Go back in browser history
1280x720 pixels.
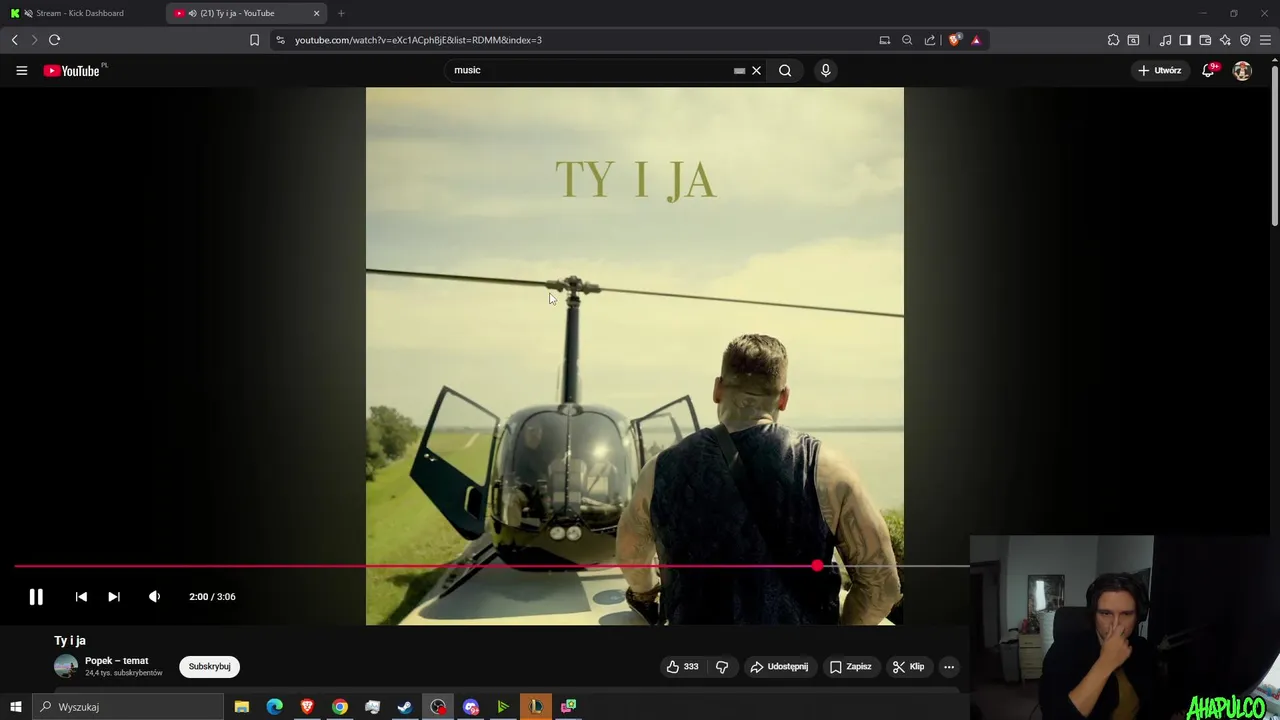coord(14,40)
